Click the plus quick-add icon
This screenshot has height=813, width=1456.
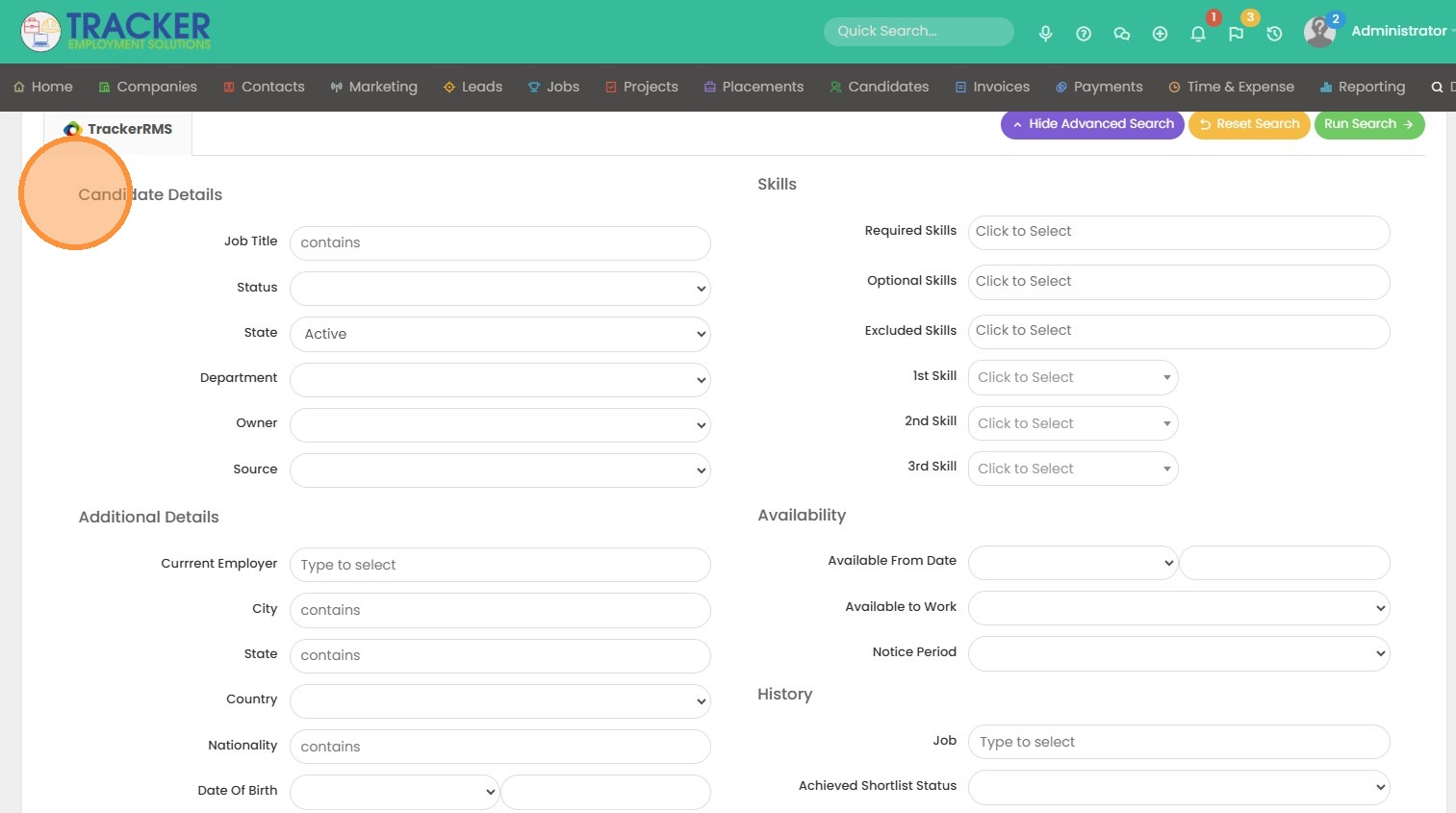point(1160,34)
